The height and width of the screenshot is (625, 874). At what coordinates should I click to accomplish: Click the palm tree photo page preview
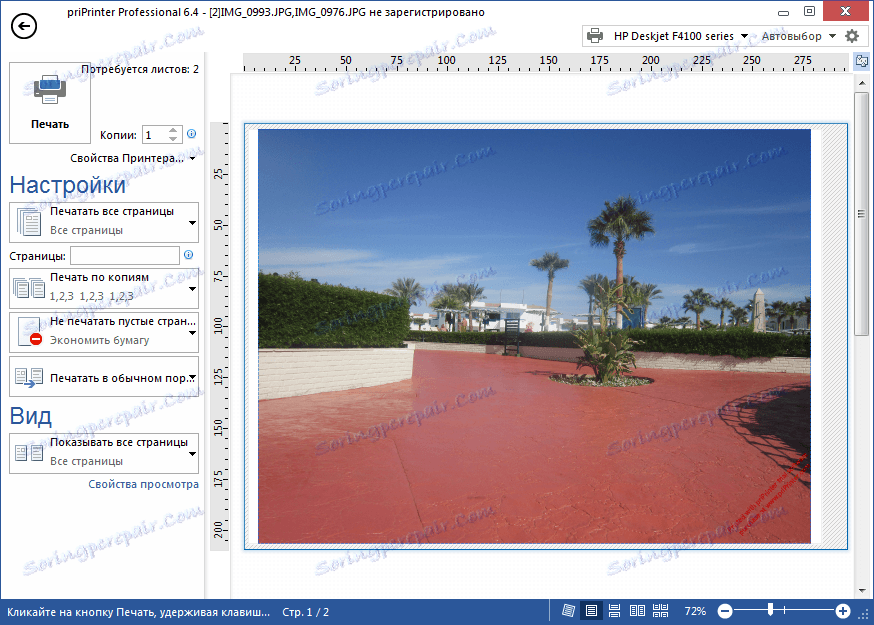coord(534,336)
